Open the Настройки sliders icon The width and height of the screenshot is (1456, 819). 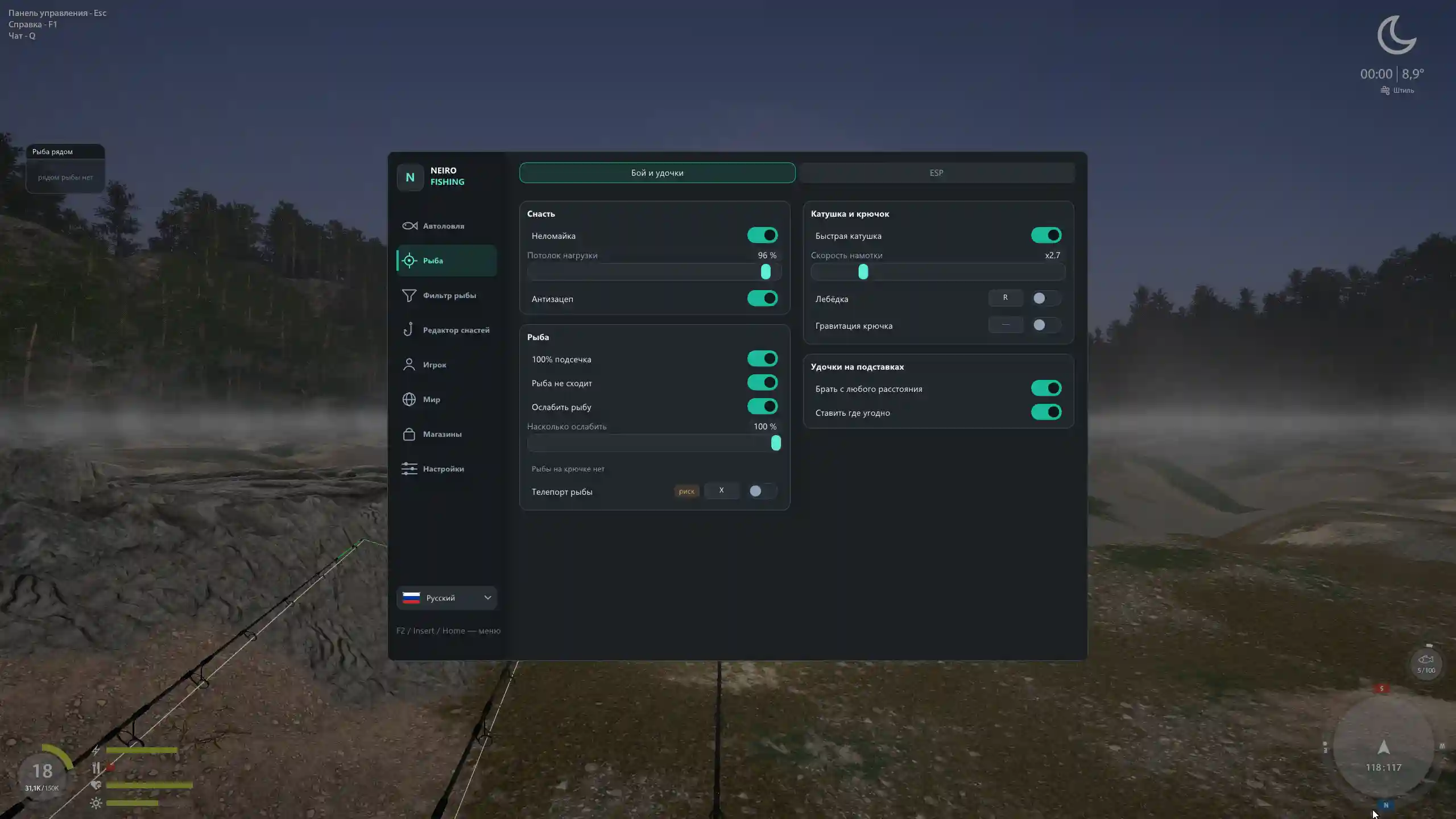click(409, 469)
